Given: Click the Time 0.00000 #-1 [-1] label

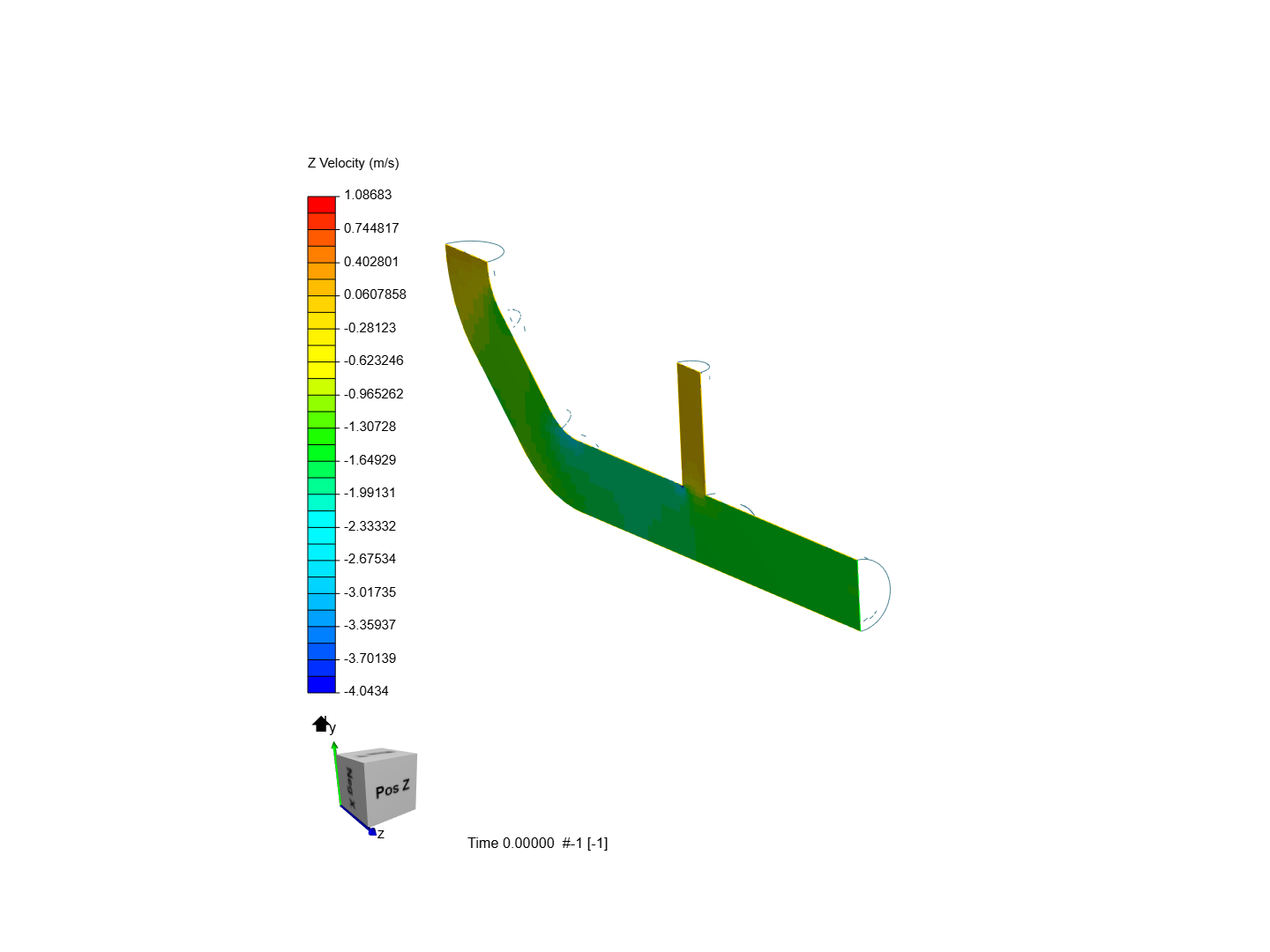Looking at the screenshot, I should 537,843.
